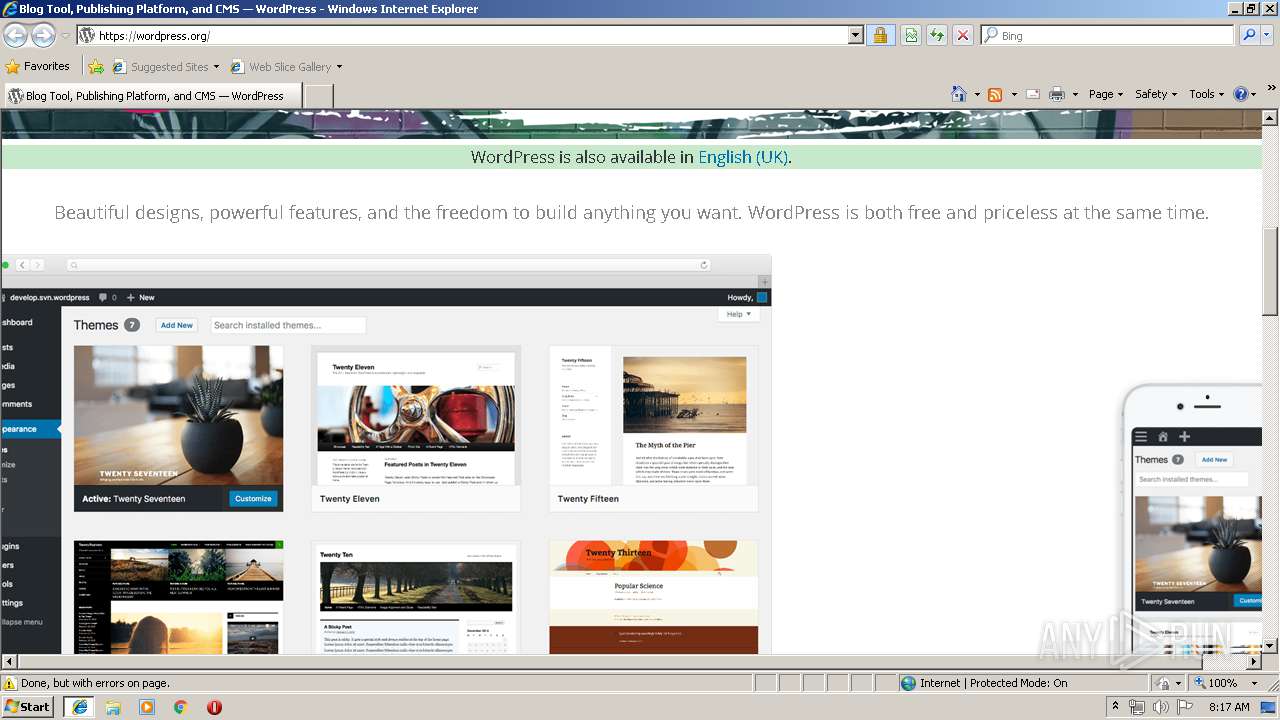Click the blue Customize button

click(x=253, y=498)
